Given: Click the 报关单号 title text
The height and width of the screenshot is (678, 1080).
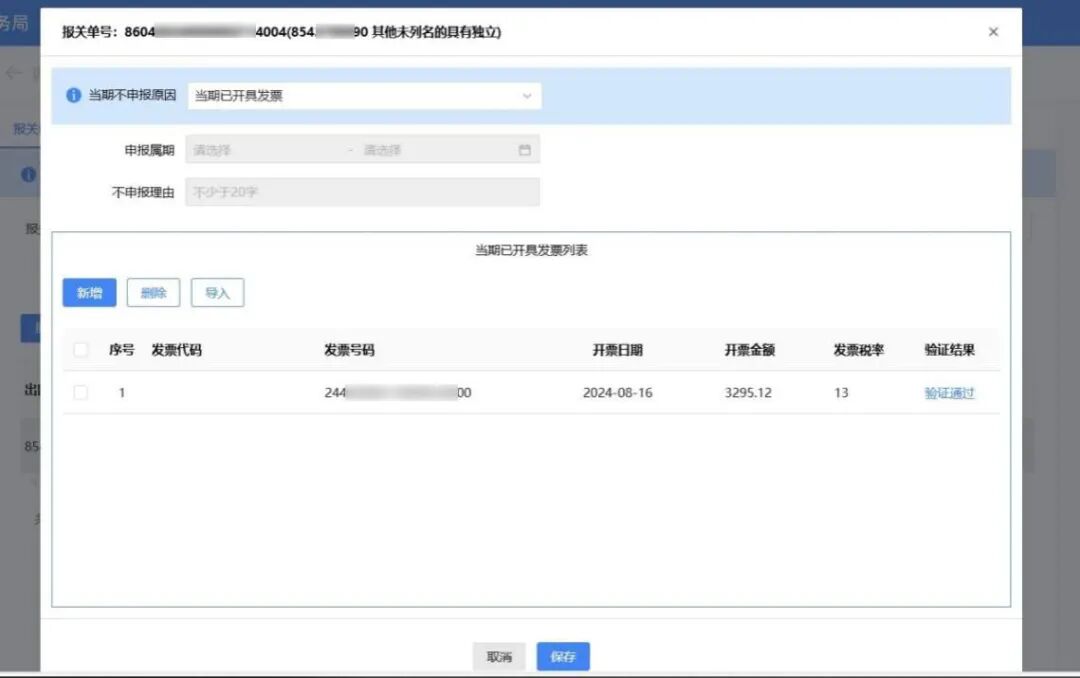Looking at the screenshot, I should click(281, 32).
